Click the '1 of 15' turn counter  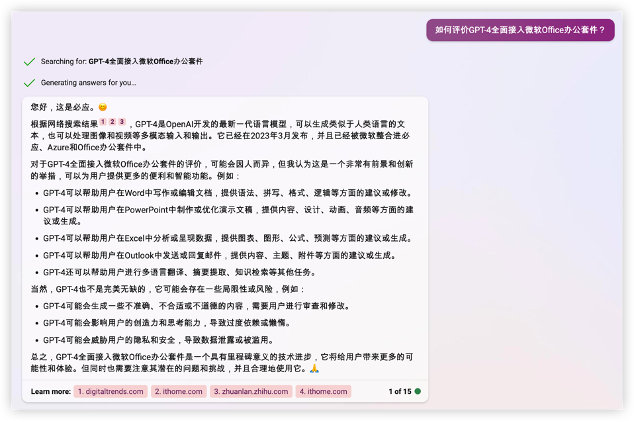click(400, 391)
